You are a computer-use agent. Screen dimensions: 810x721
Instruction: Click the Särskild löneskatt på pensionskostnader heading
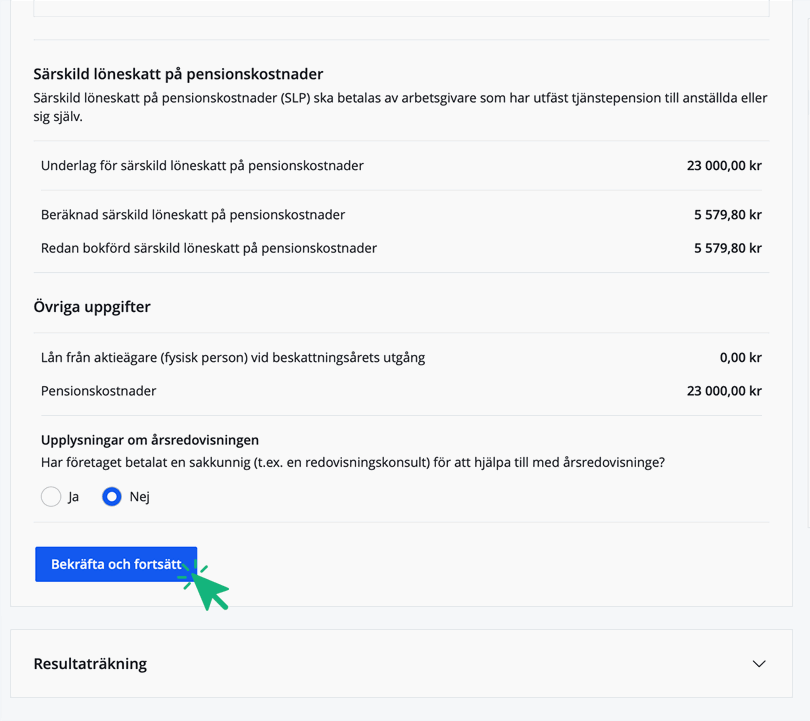coord(178,74)
